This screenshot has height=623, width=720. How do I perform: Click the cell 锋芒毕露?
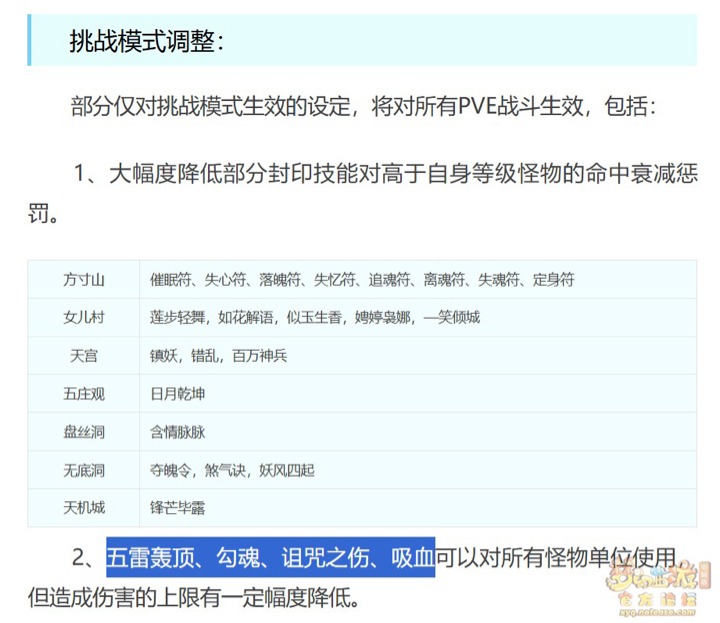[418, 508]
